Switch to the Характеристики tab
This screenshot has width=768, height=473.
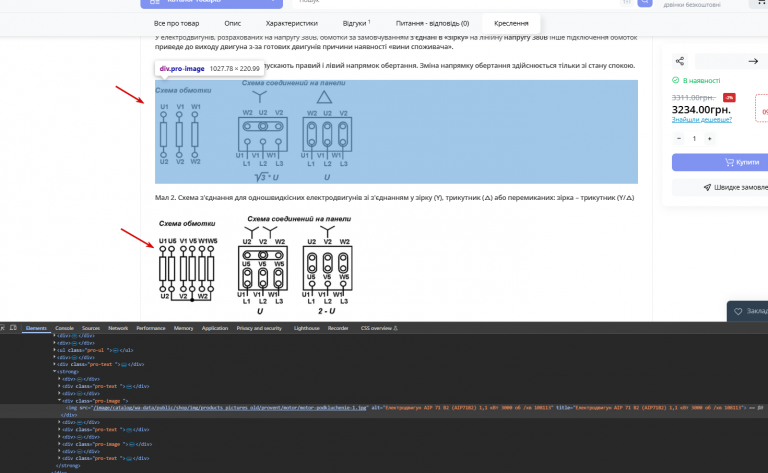[291, 23]
